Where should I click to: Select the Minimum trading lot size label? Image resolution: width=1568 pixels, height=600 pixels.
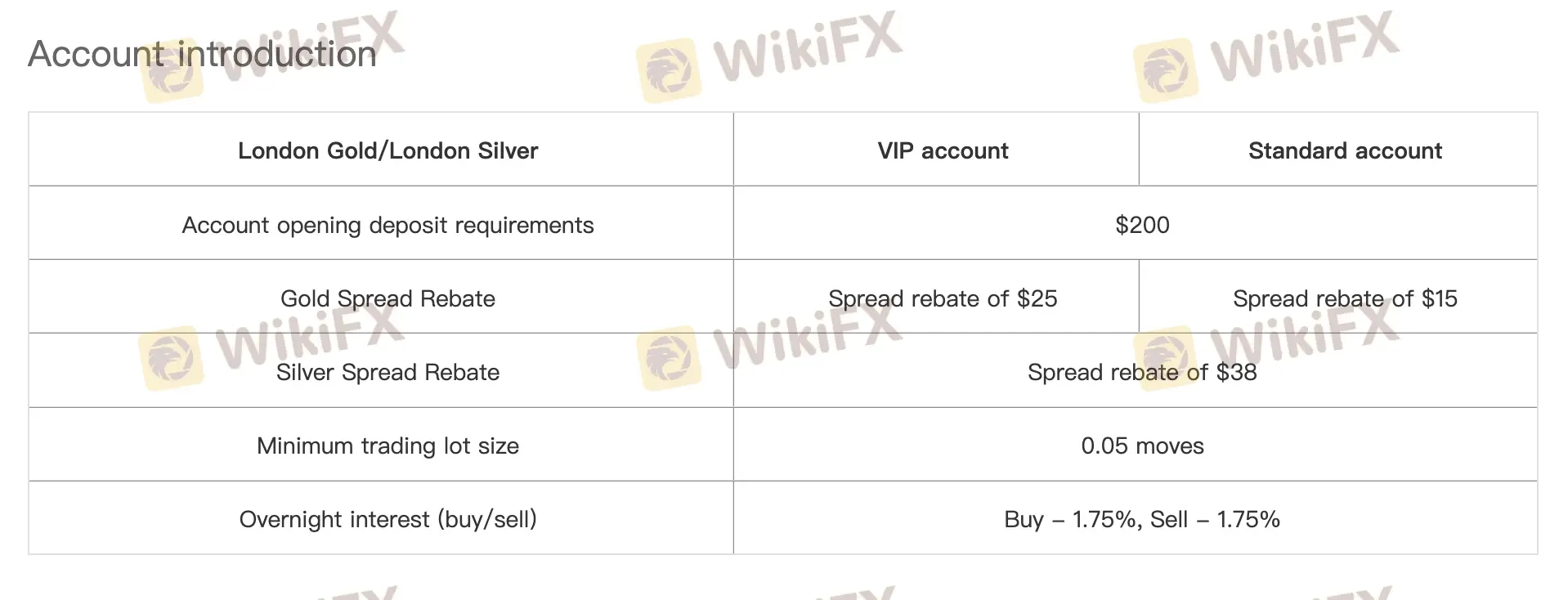tap(388, 446)
